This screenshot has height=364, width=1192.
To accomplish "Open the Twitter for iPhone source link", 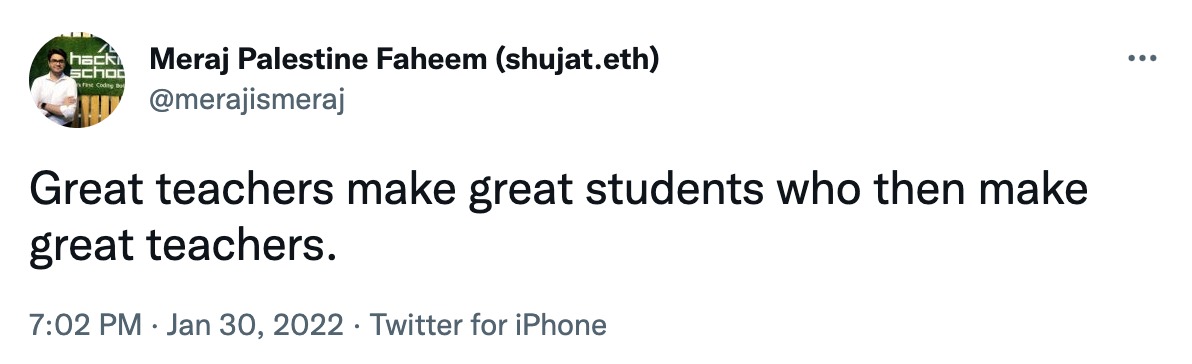I will point(488,325).
